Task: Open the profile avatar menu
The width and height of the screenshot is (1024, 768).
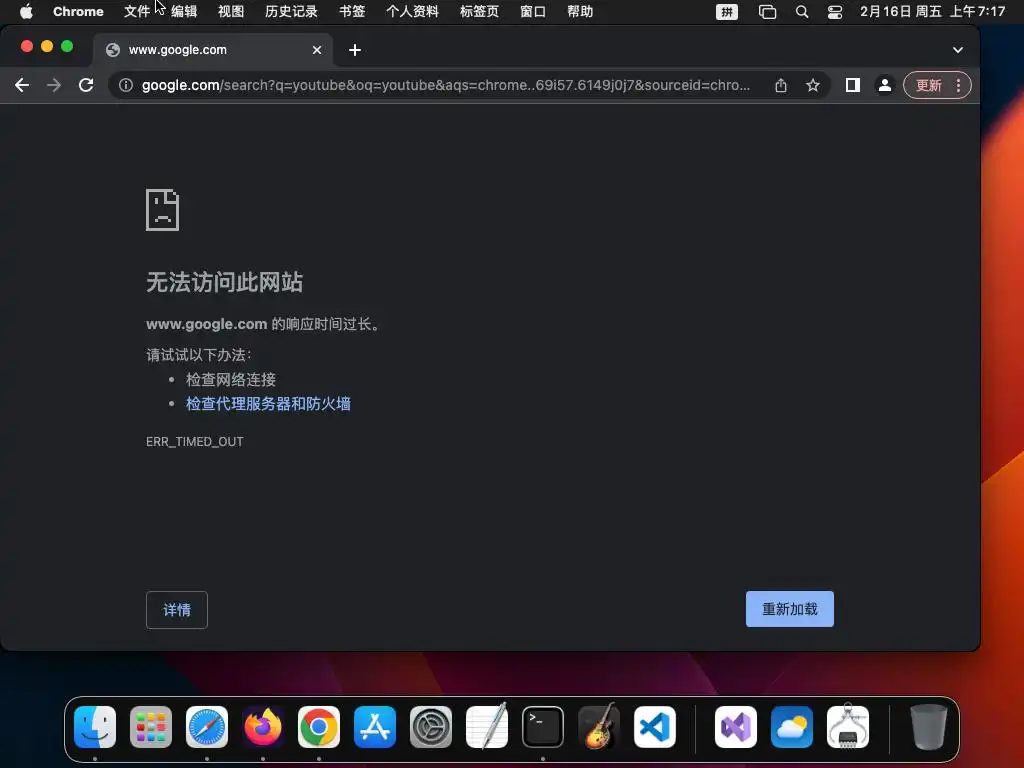Action: tap(884, 85)
